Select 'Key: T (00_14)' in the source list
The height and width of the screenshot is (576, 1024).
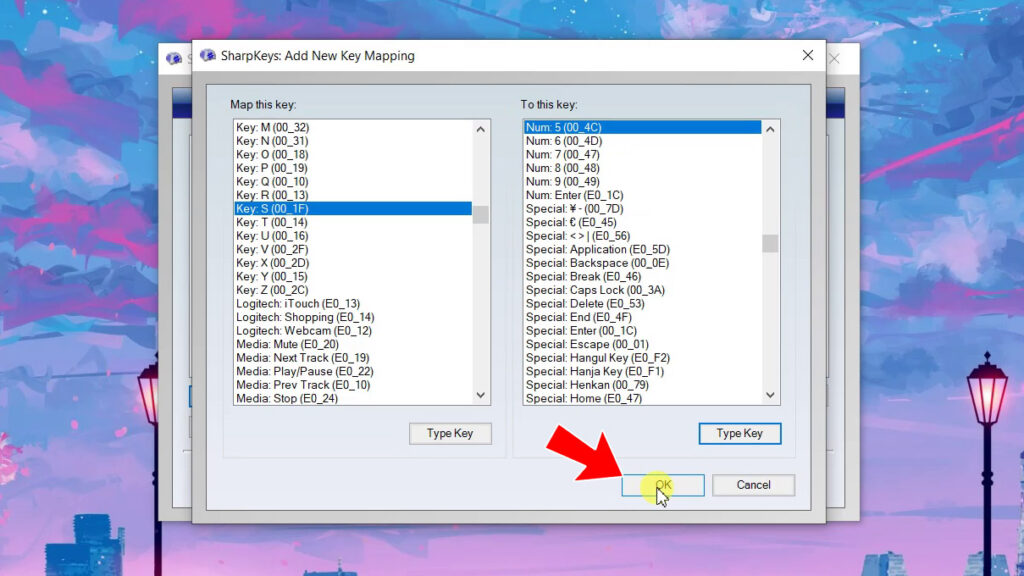coord(353,222)
